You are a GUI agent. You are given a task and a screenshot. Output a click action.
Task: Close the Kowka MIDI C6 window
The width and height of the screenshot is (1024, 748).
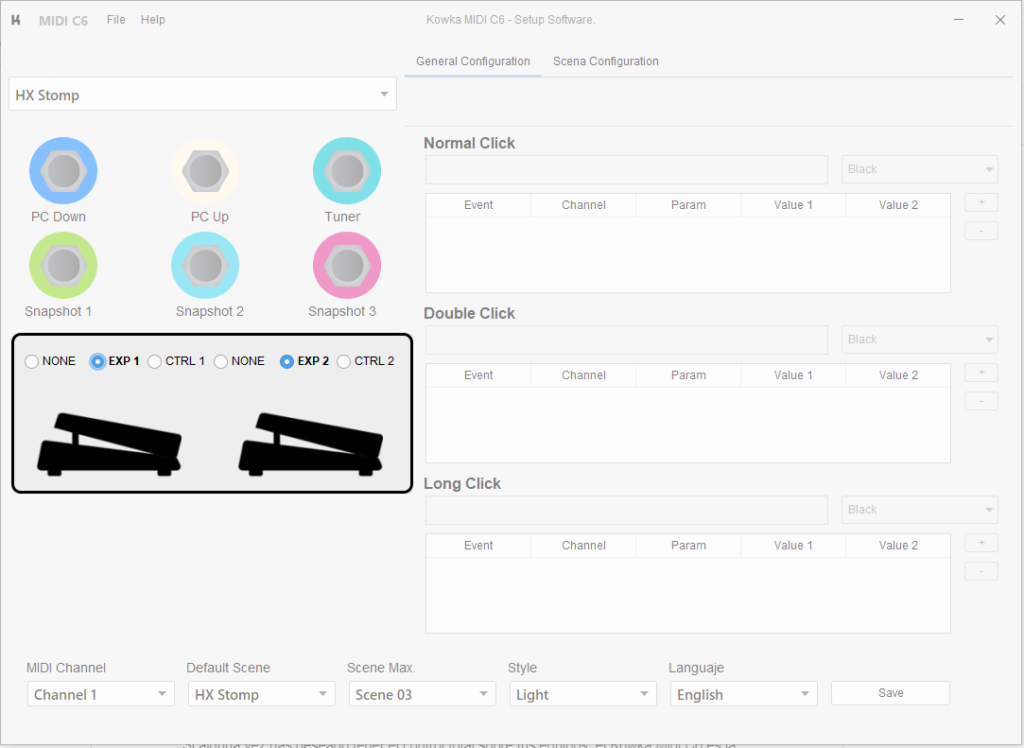[1000, 20]
